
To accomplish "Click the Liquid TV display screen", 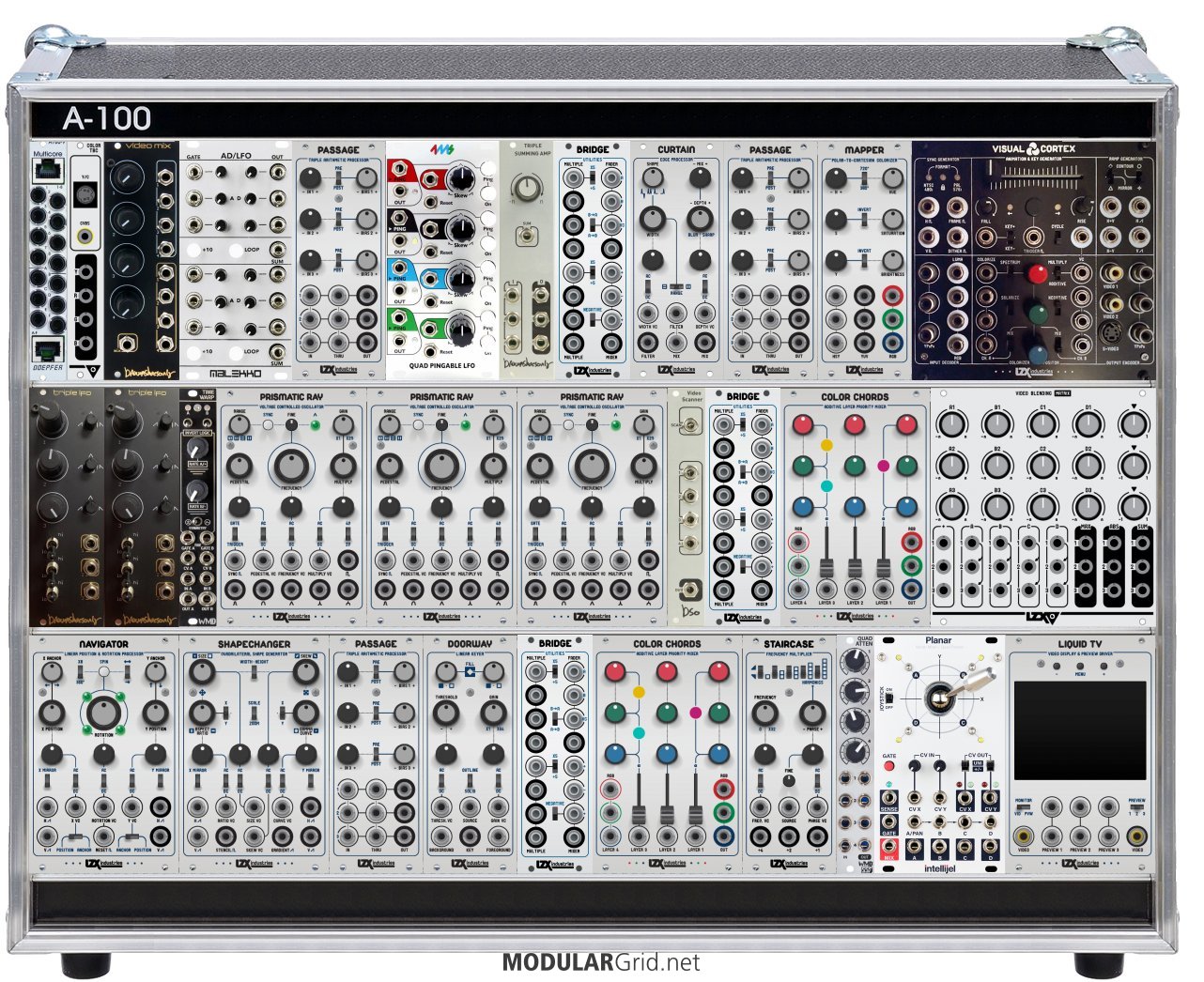I will point(1080,729).
